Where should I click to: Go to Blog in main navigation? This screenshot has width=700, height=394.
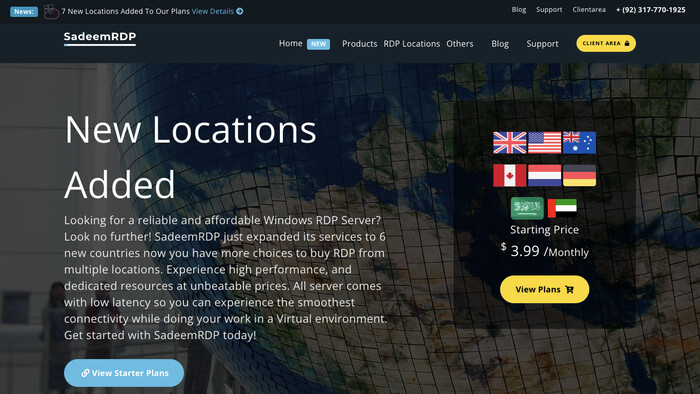point(500,44)
